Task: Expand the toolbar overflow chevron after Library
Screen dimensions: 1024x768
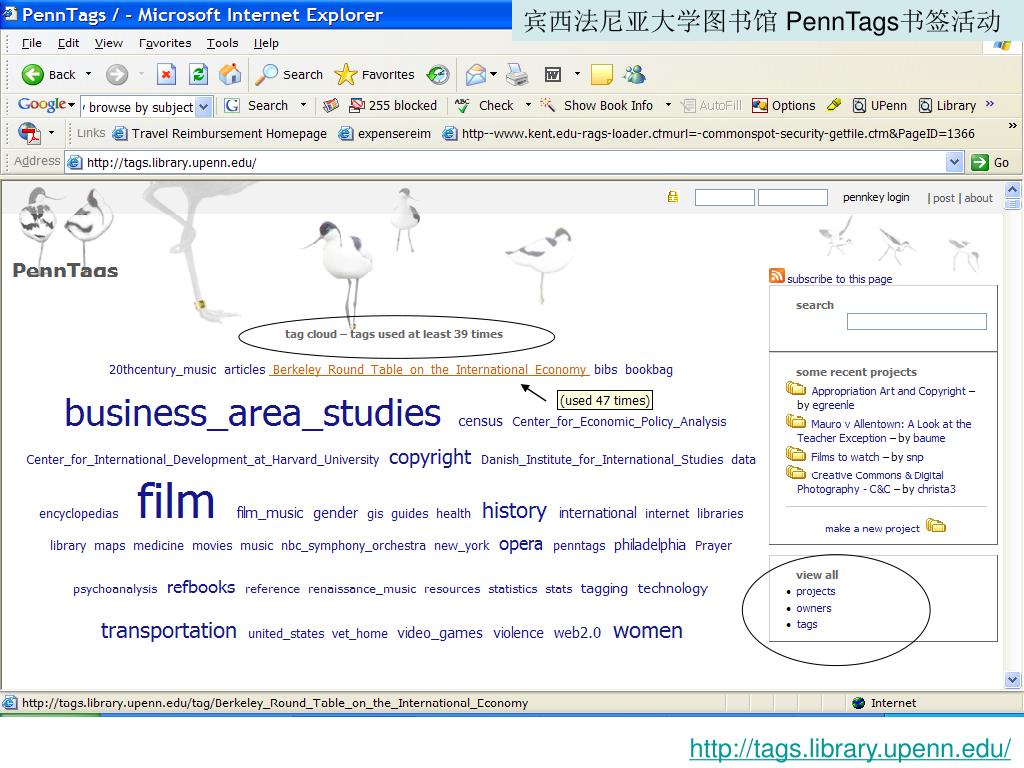Action: tap(990, 104)
